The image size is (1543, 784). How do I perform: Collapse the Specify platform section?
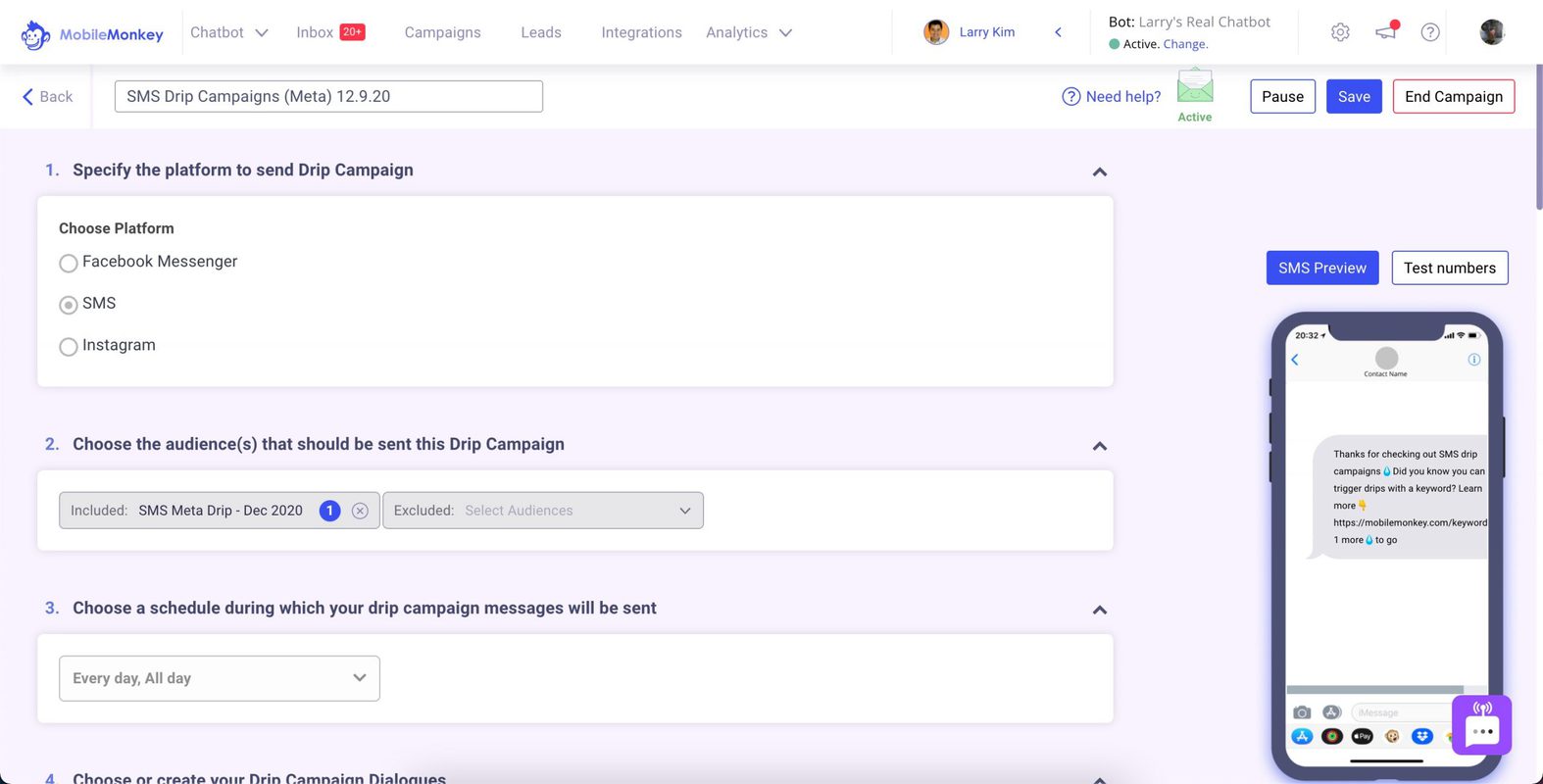point(1099,171)
